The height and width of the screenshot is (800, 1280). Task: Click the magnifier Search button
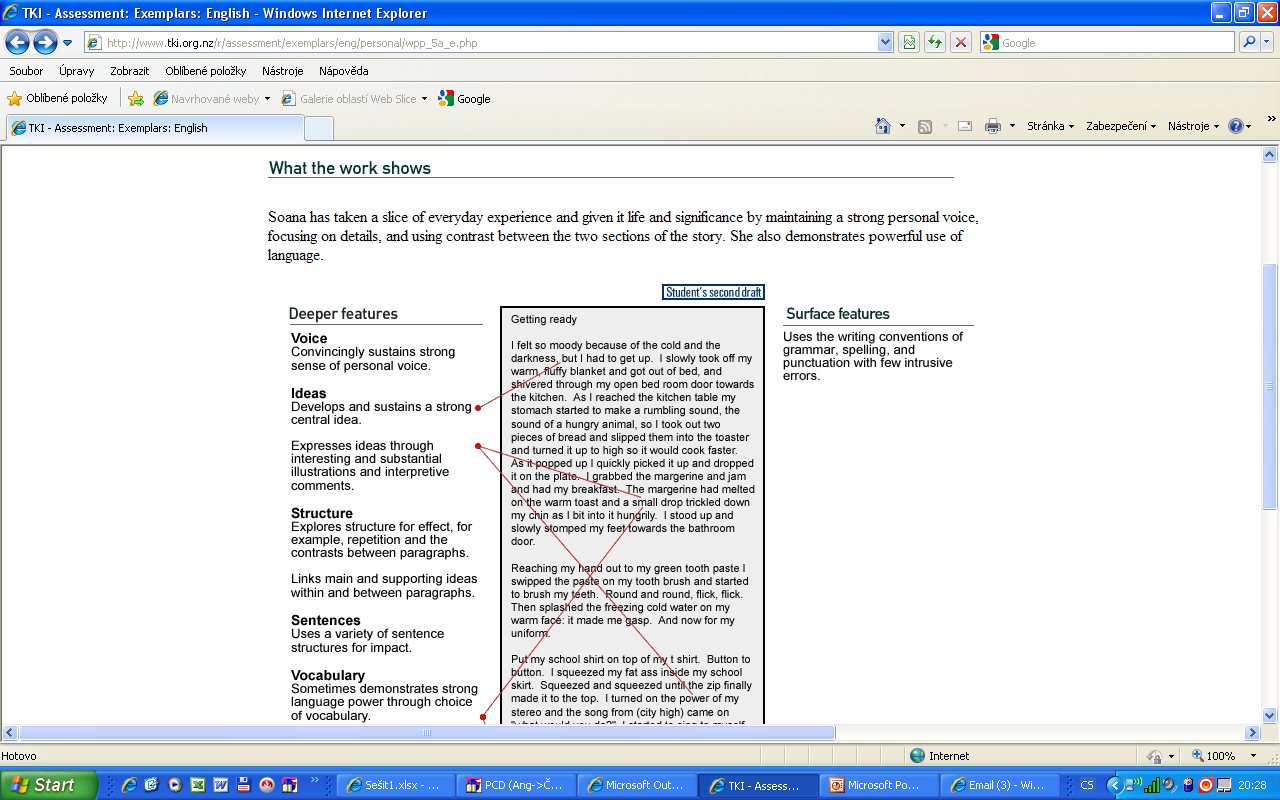1249,43
